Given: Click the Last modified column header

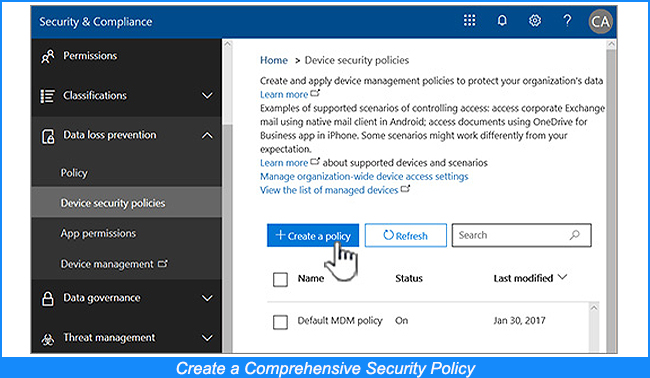Looking at the screenshot, I should (x=523, y=279).
